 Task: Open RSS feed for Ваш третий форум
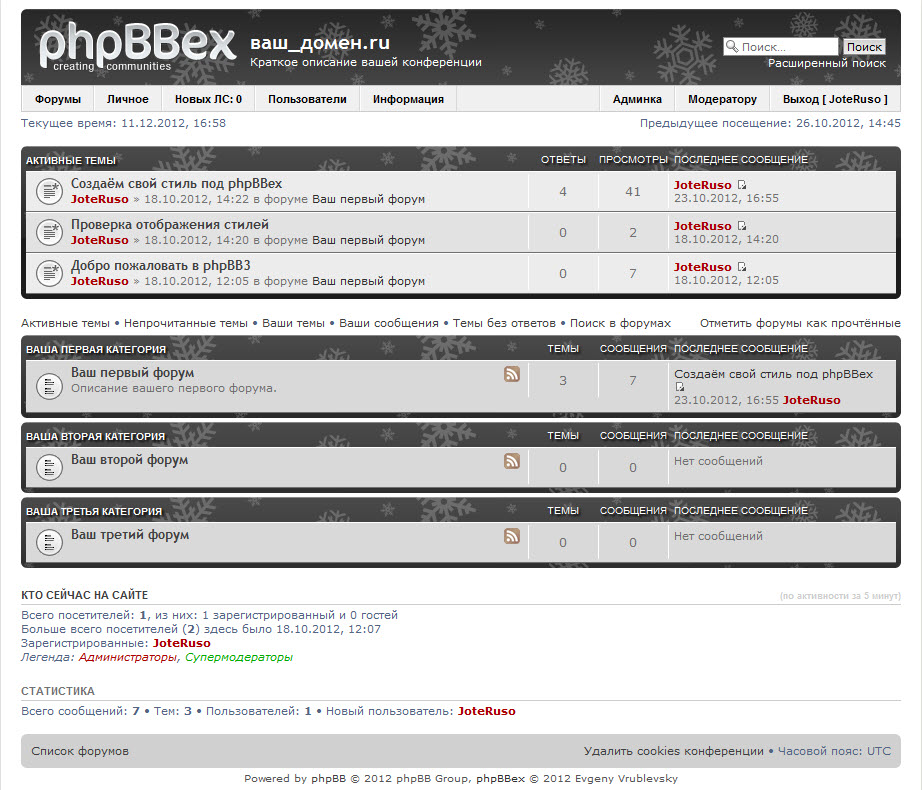pos(512,536)
